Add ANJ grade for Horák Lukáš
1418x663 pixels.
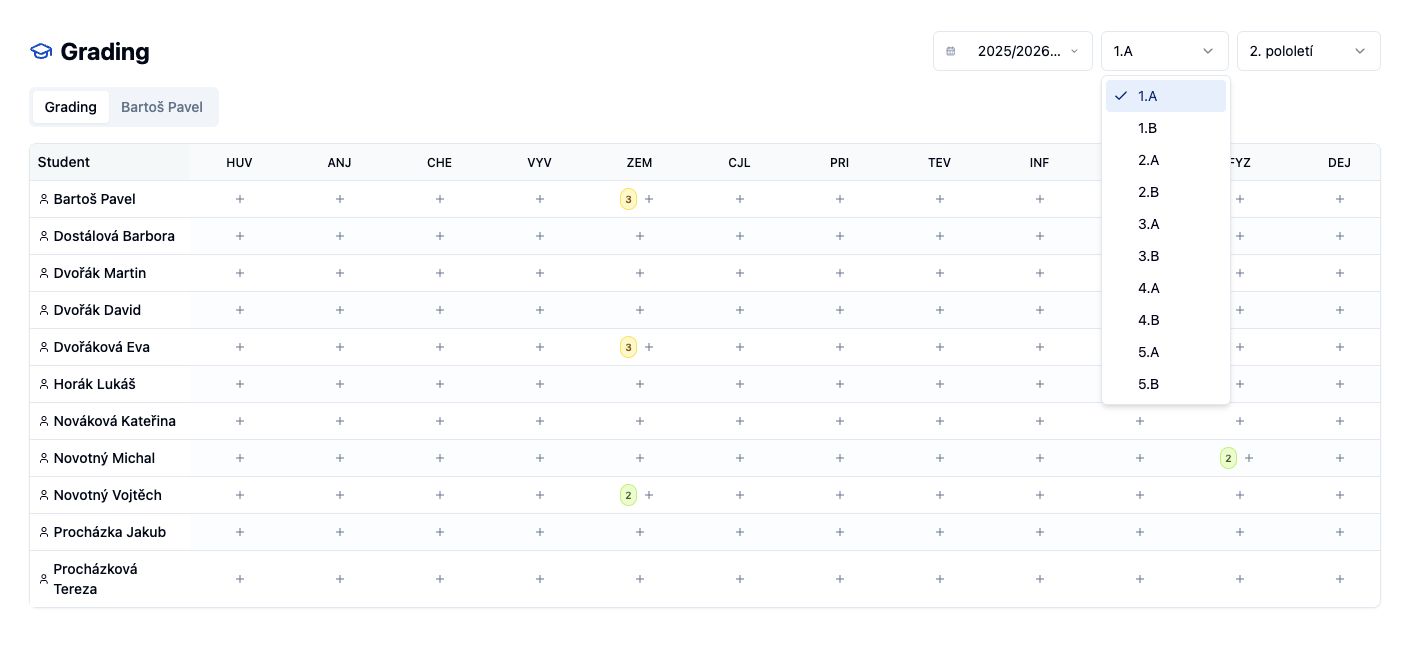click(x=340, y=384)
